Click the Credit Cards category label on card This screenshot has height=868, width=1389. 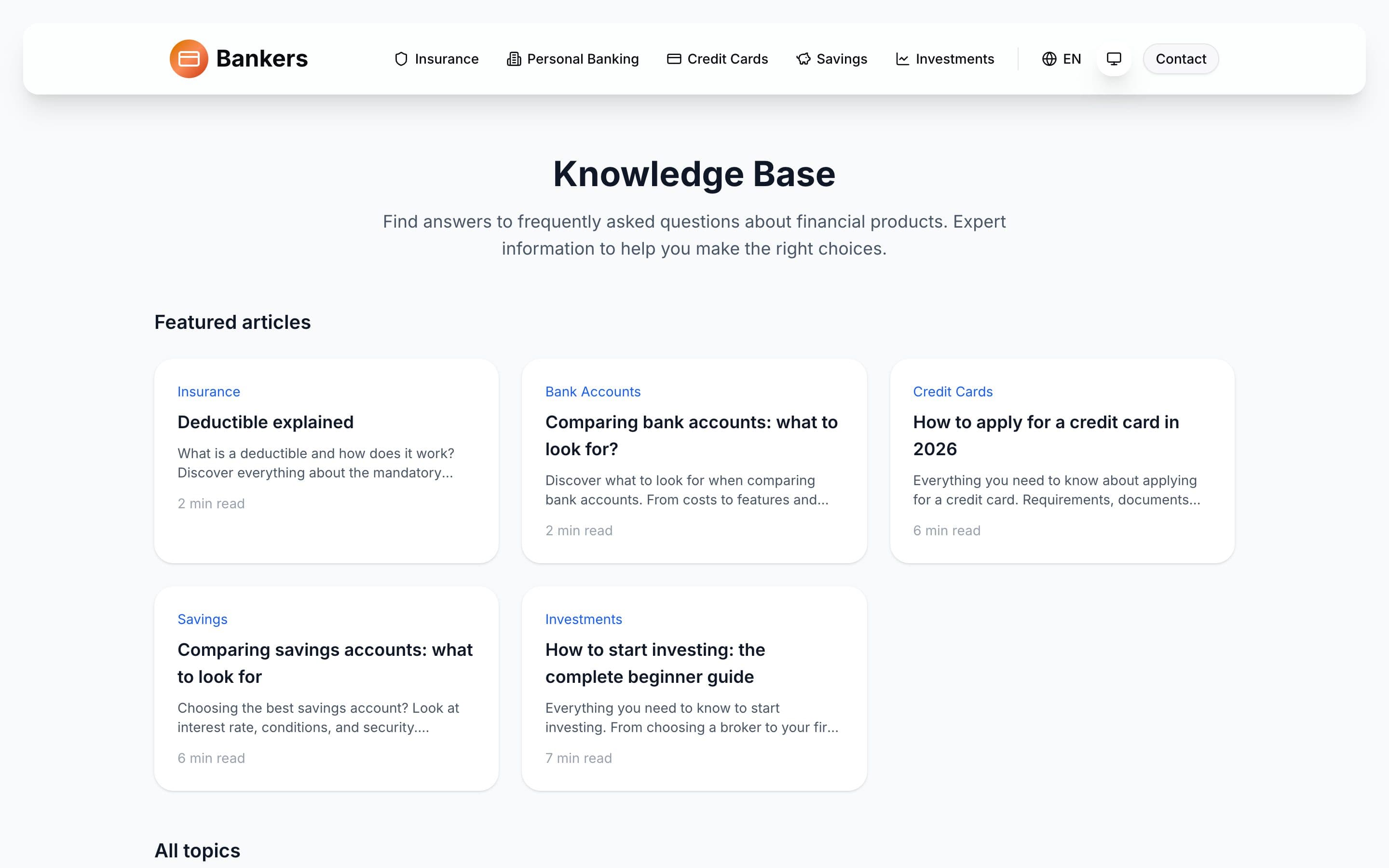point(953,392)
